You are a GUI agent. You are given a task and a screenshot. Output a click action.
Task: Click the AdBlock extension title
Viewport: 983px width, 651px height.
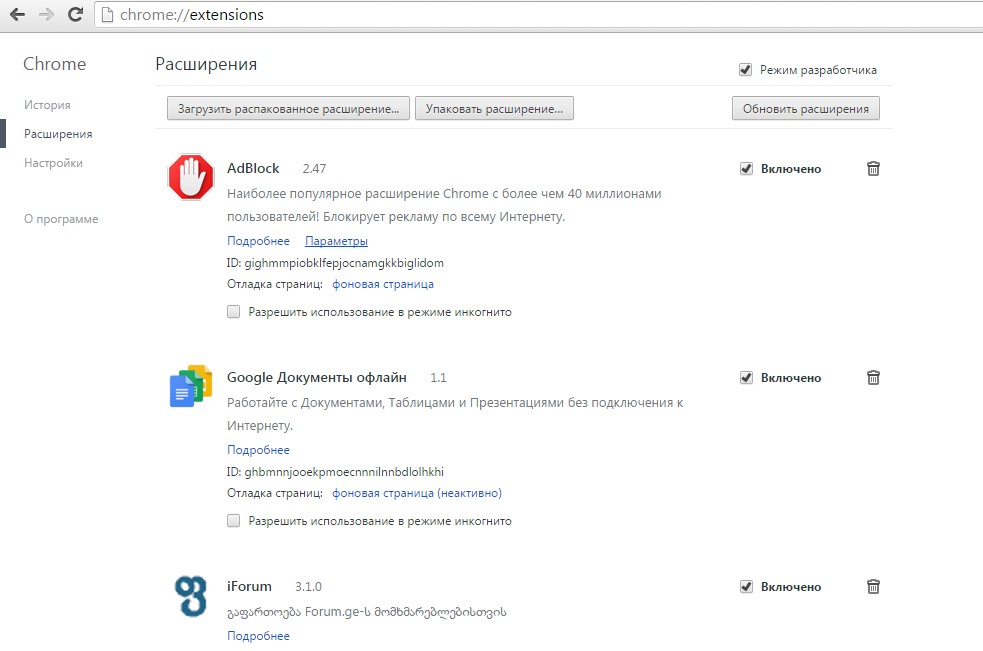tap(253, 168)
